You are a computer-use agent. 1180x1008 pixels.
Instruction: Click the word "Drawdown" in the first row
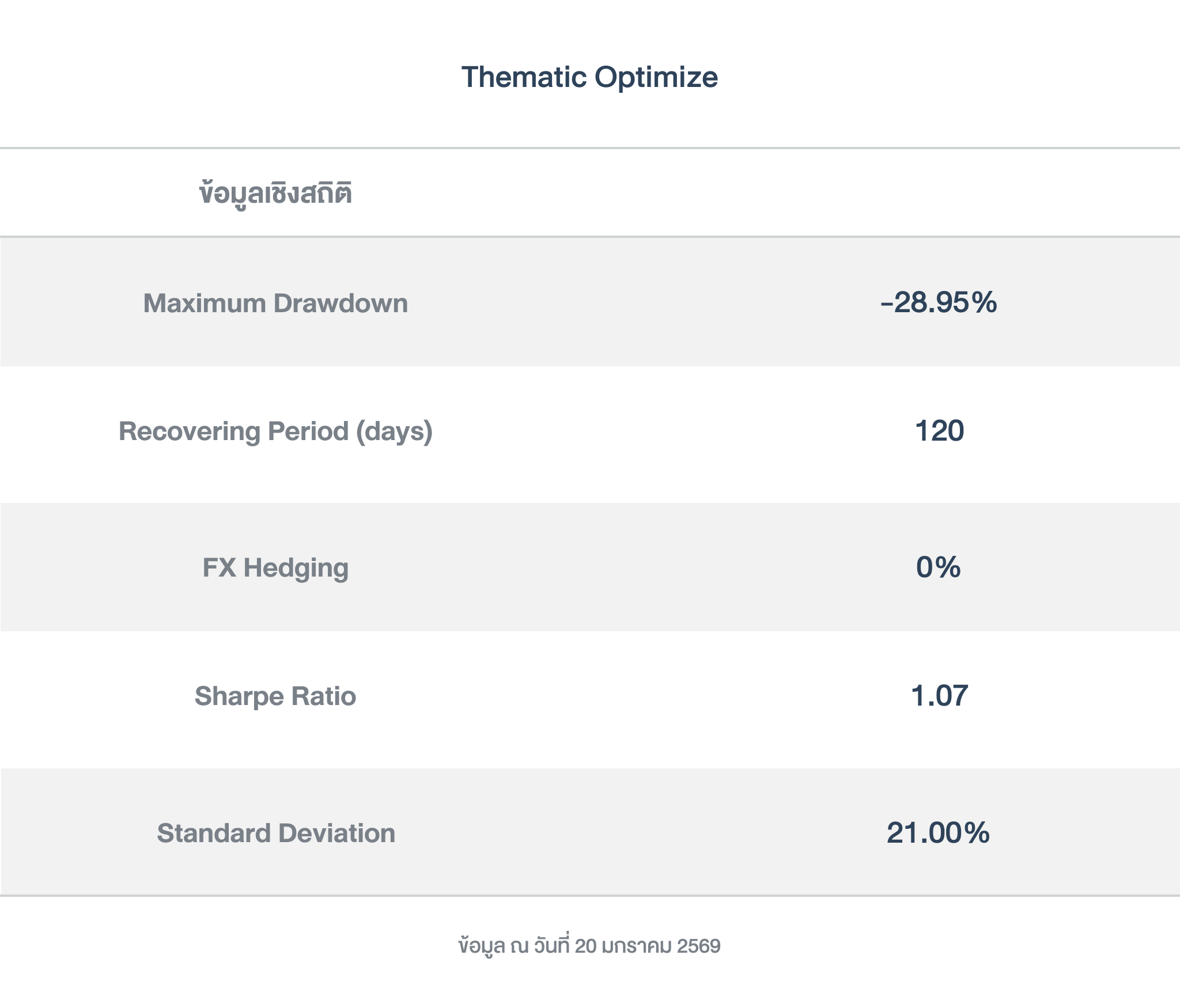(341, 303)
